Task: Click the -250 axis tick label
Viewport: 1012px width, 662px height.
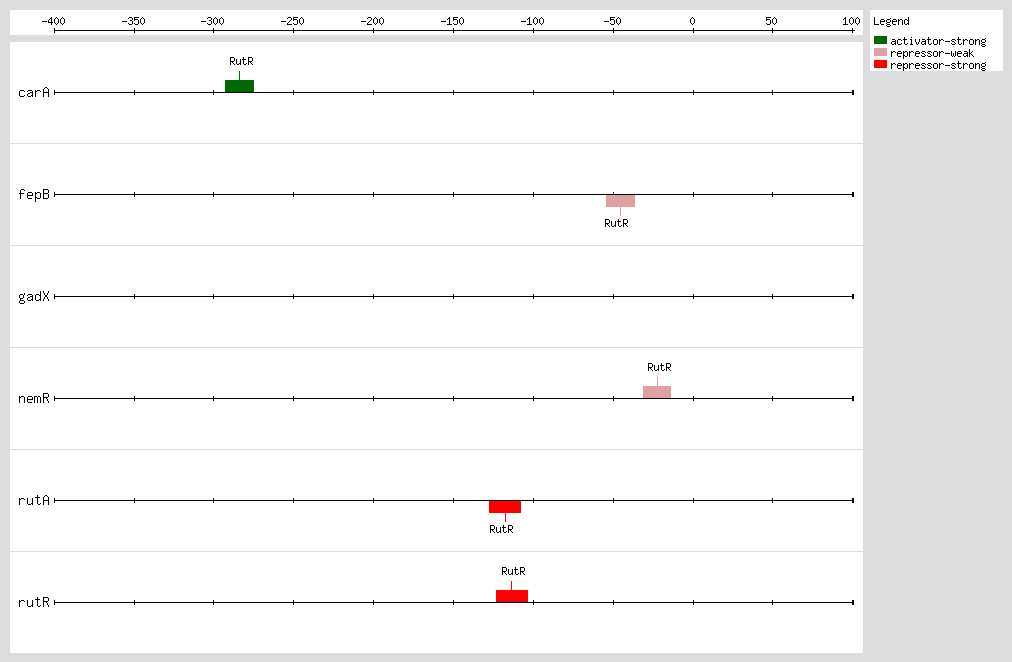Action: click(292, 21)
